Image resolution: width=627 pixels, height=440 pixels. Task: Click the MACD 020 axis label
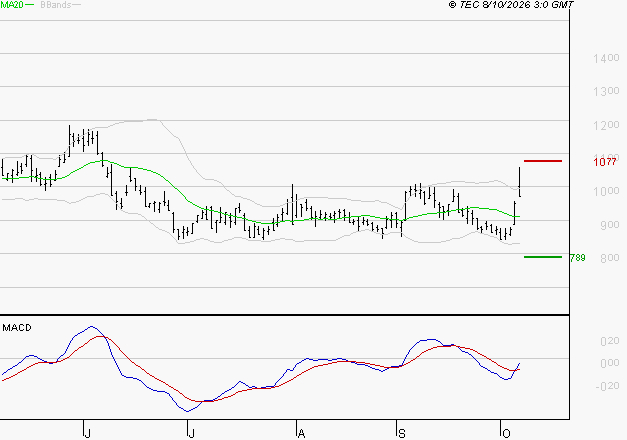click(x=610, y=341)
